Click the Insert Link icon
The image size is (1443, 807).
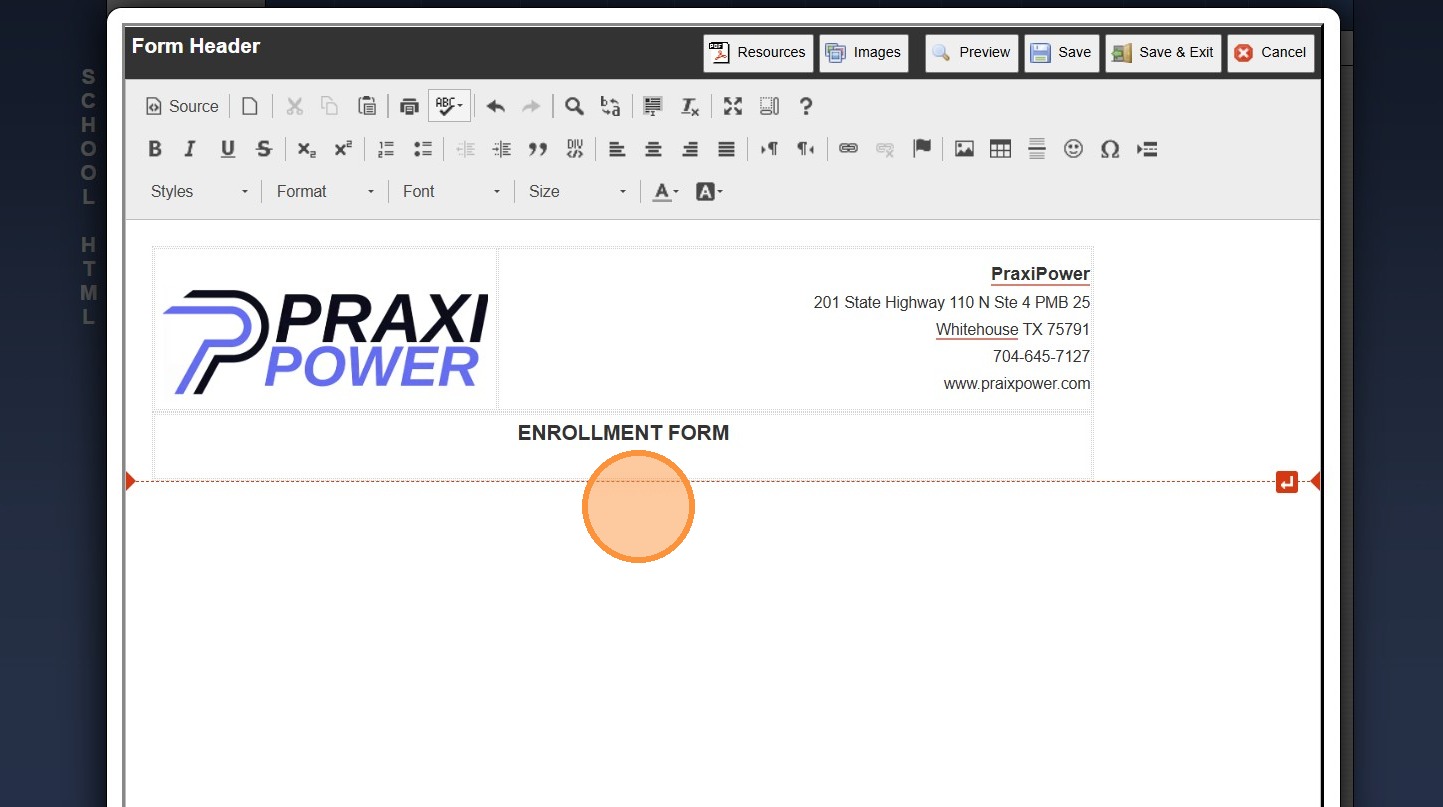coord(848,149)
